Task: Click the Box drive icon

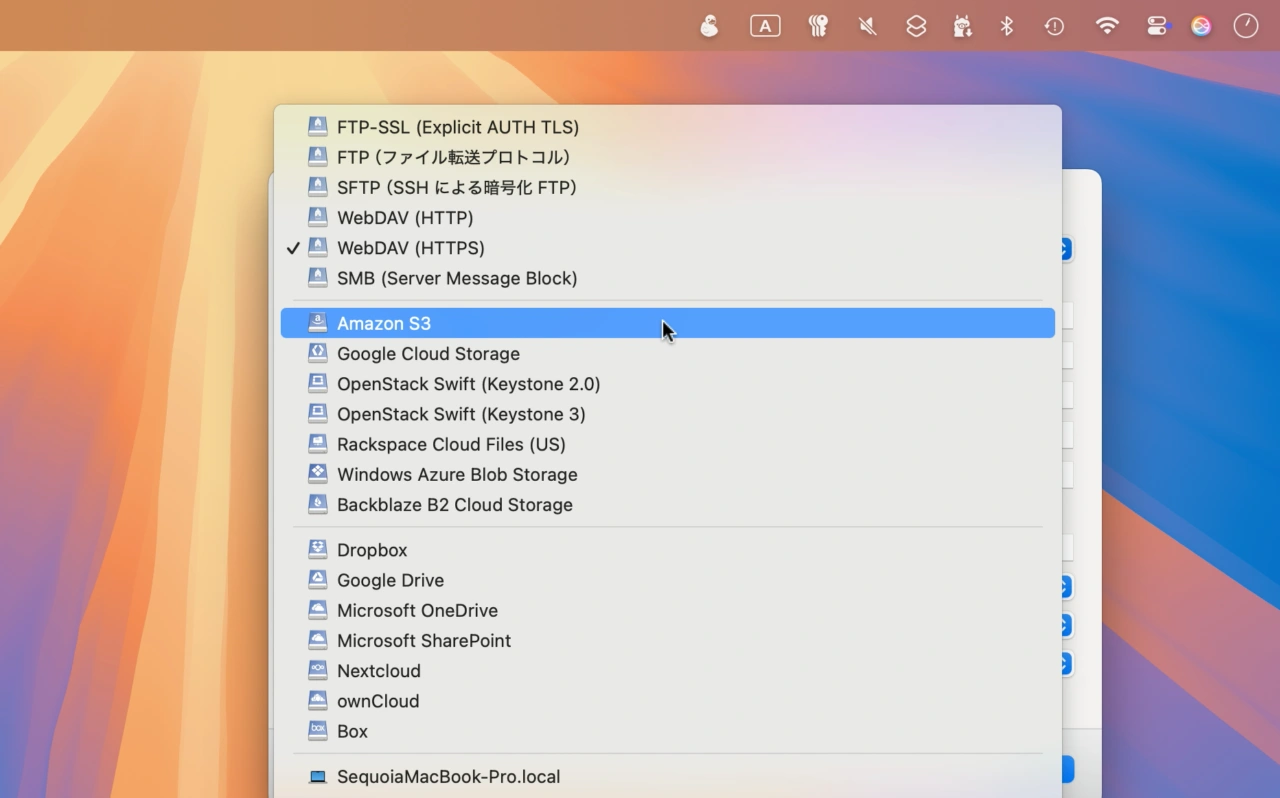Action: point(317,731)
